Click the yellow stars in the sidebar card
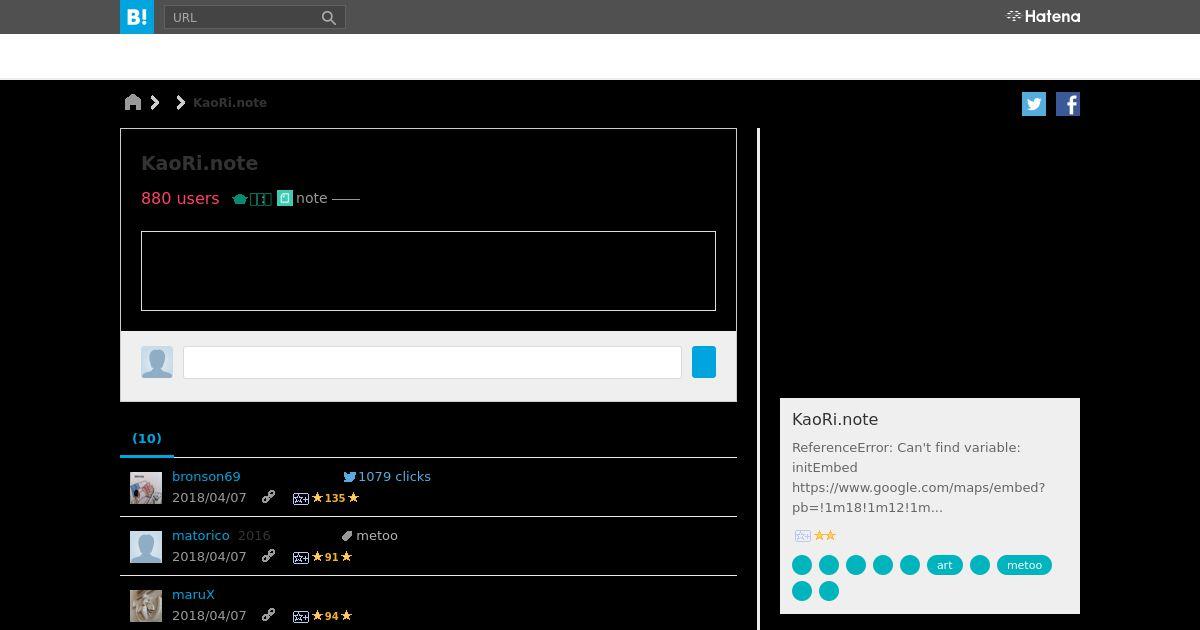 (825, 536)
